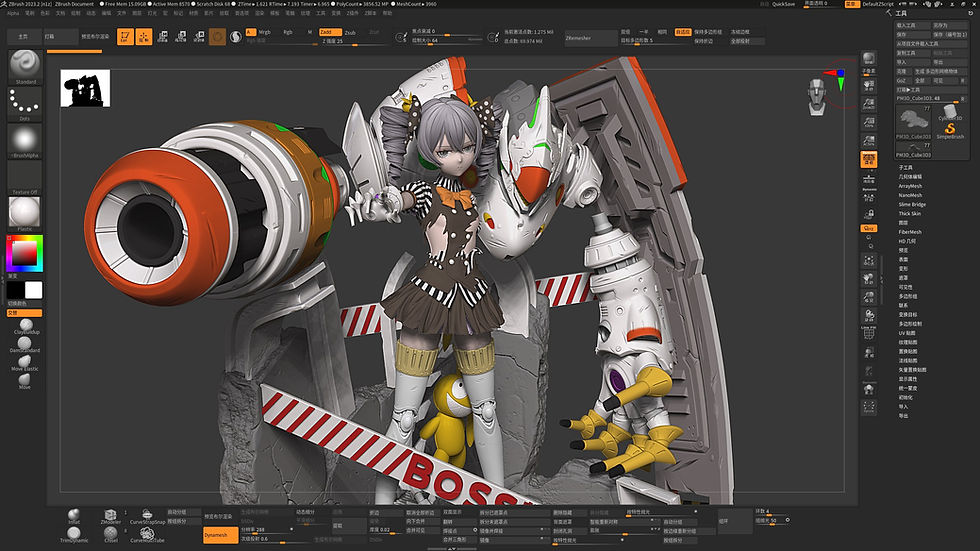Select the Move brush
This screenshot has height=551, width=980.
coord(25,380)
